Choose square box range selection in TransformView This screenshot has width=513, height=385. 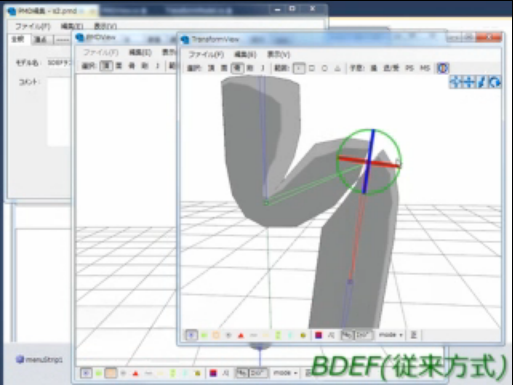pyautogui.click(x=312, y=68)
